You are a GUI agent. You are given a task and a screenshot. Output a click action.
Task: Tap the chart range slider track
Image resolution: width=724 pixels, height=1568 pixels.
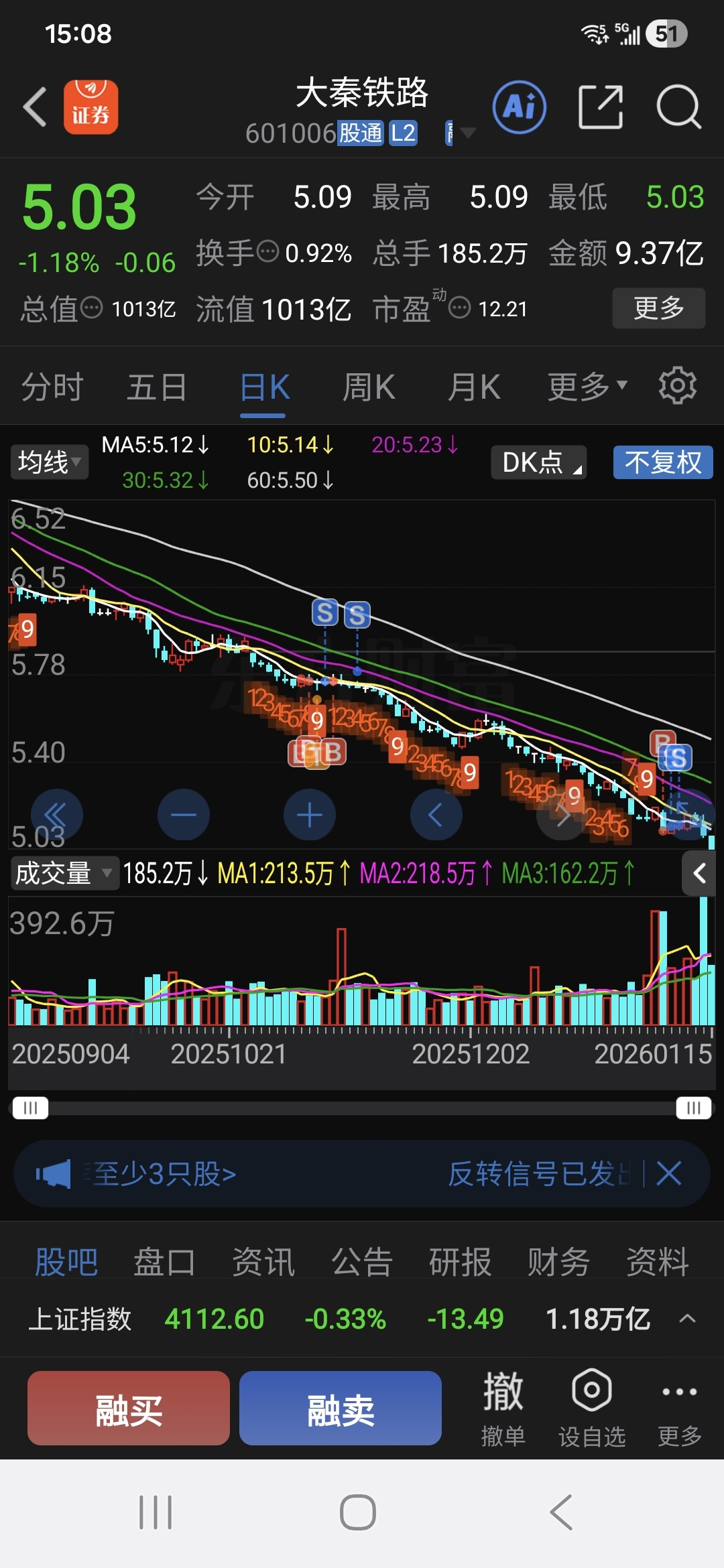tap(362, 1108)
